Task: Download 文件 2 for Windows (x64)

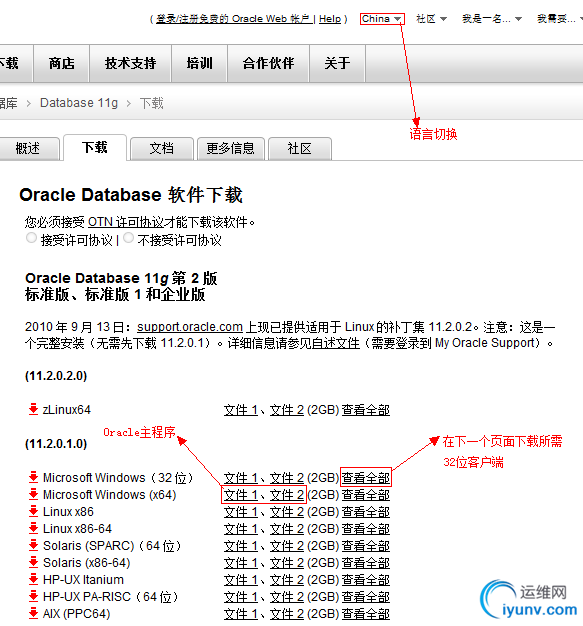Action: pos(287,495)
